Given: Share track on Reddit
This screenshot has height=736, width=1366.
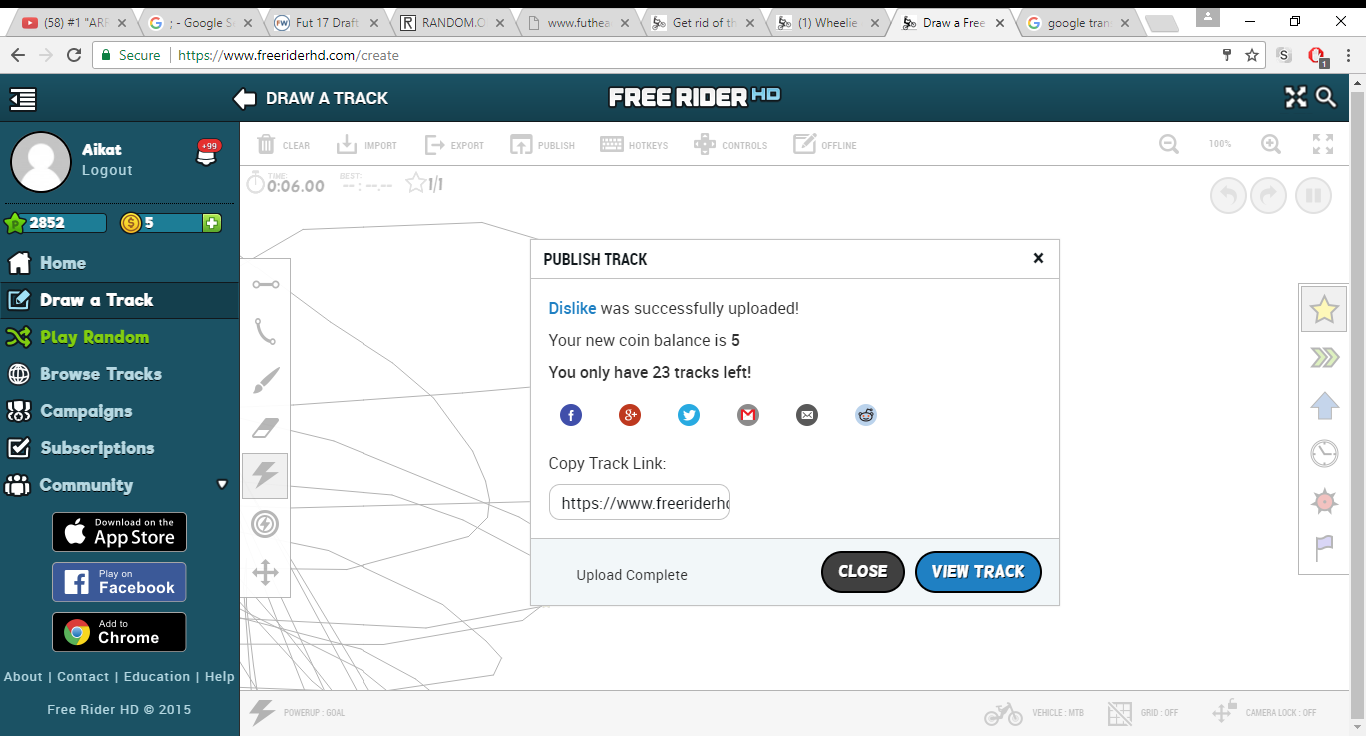Looking at the screenshot, I should 866,415.
